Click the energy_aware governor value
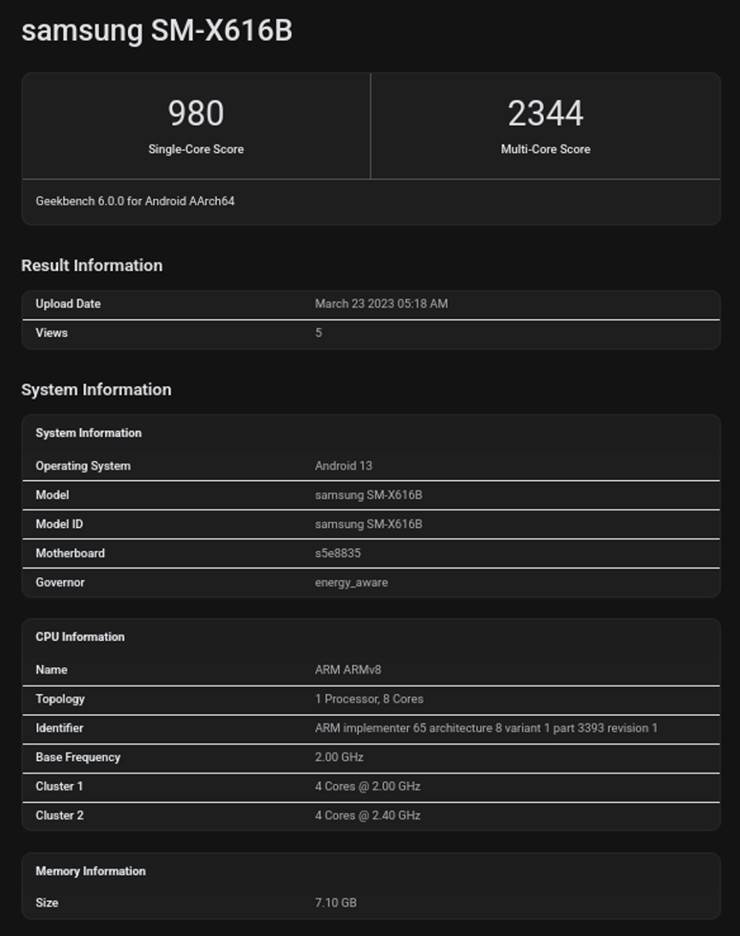Image resolution: width=740 pixels, height=936 pixels. click(351, 582)
